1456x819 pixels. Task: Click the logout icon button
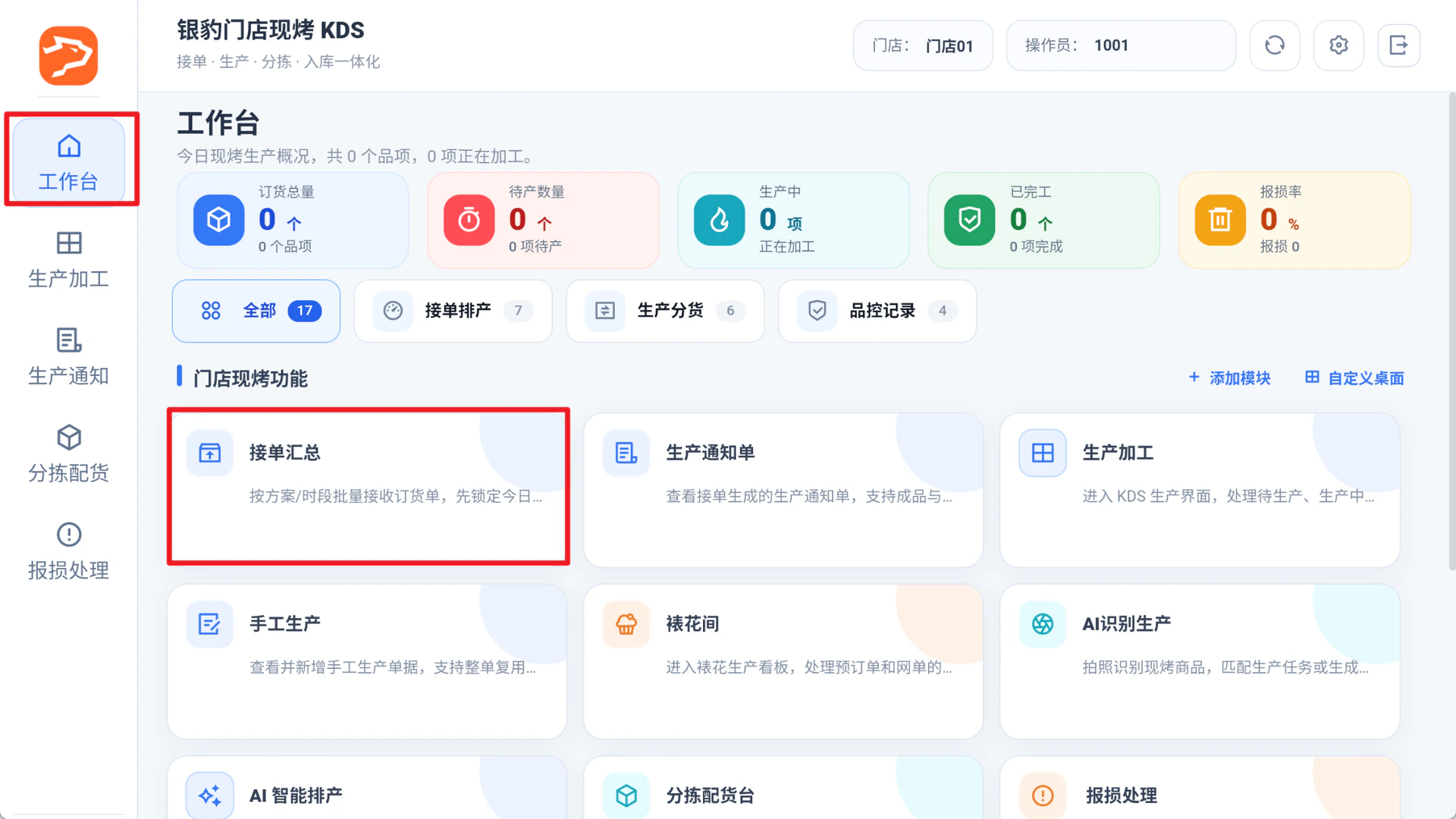tap(1398, 45)
